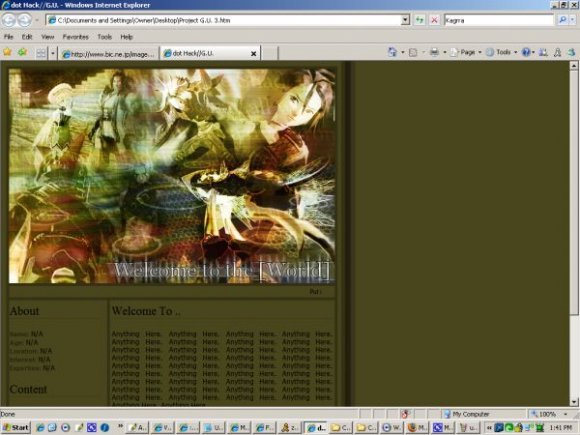This screenshot has width=580, height=435.
Task: Open Favorites Center star icon
Action: [x=7, y=52]
